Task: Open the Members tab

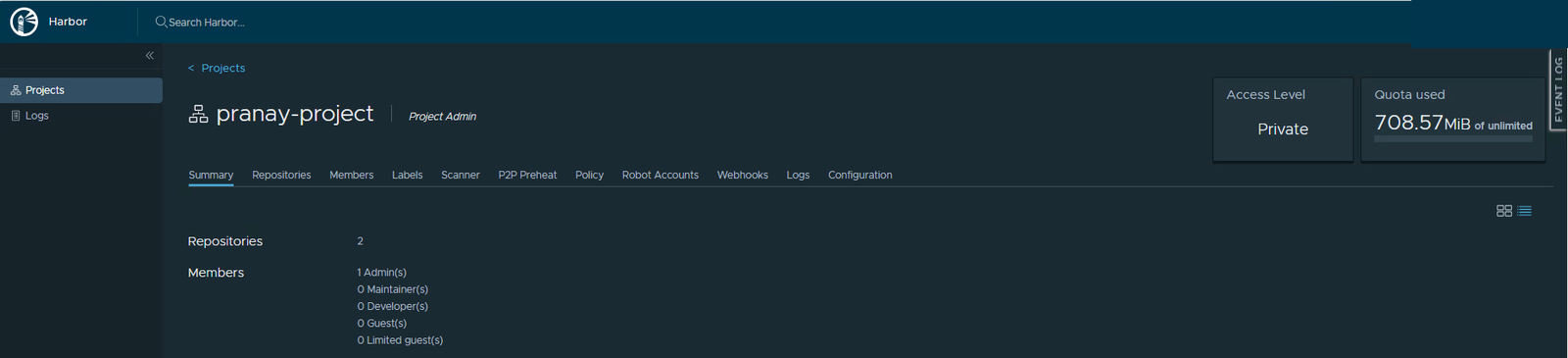Action: 351,176
